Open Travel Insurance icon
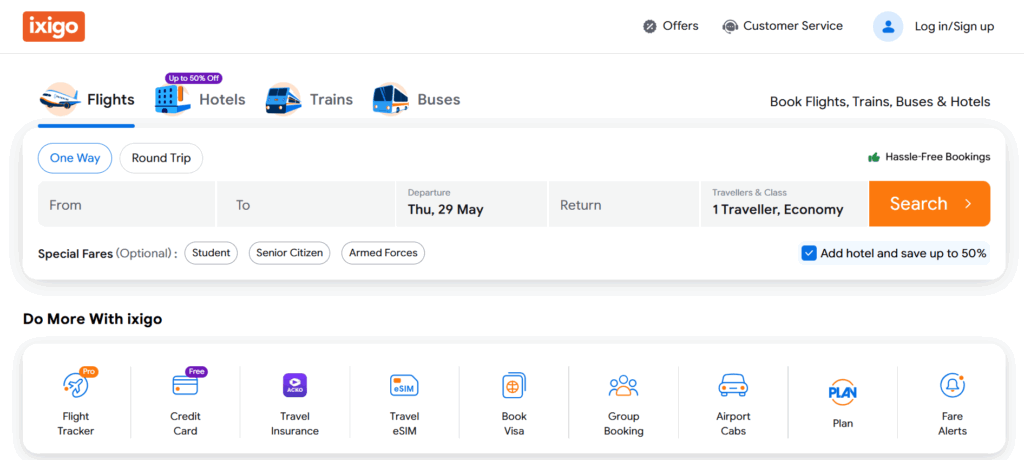The image size is (1024, 460). (294, 386)
